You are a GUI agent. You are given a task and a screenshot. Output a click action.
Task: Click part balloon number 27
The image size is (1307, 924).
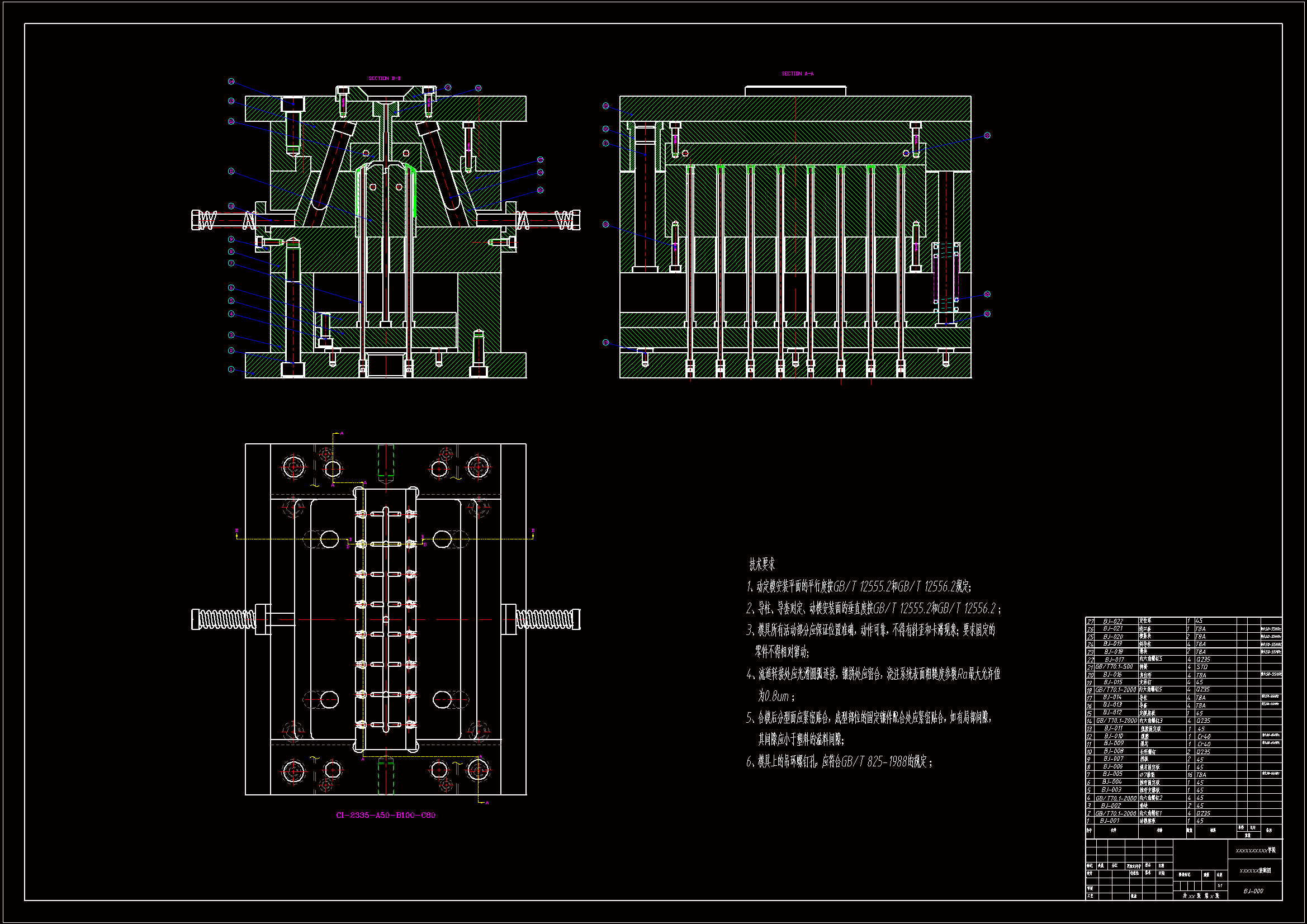pyautogui.click(x=448, y=88)
